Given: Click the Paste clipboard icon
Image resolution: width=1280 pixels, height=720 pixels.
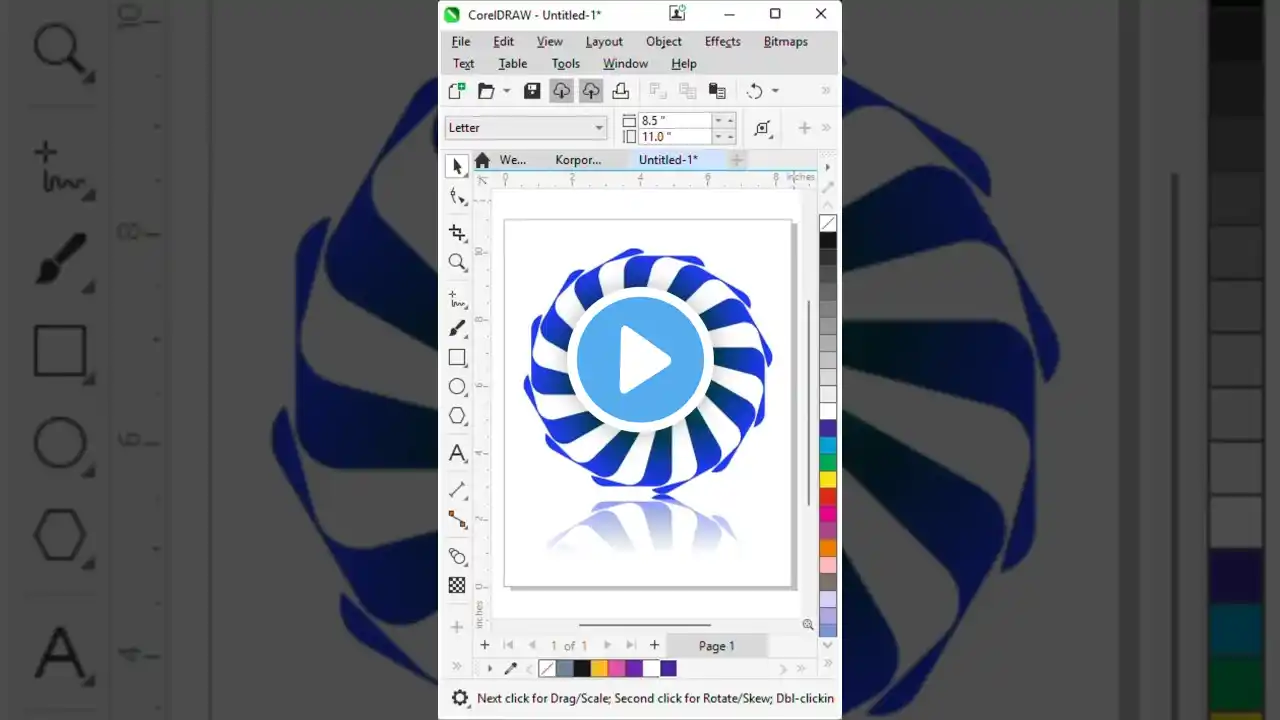Looking at the screenshot, I should [717, 91].
